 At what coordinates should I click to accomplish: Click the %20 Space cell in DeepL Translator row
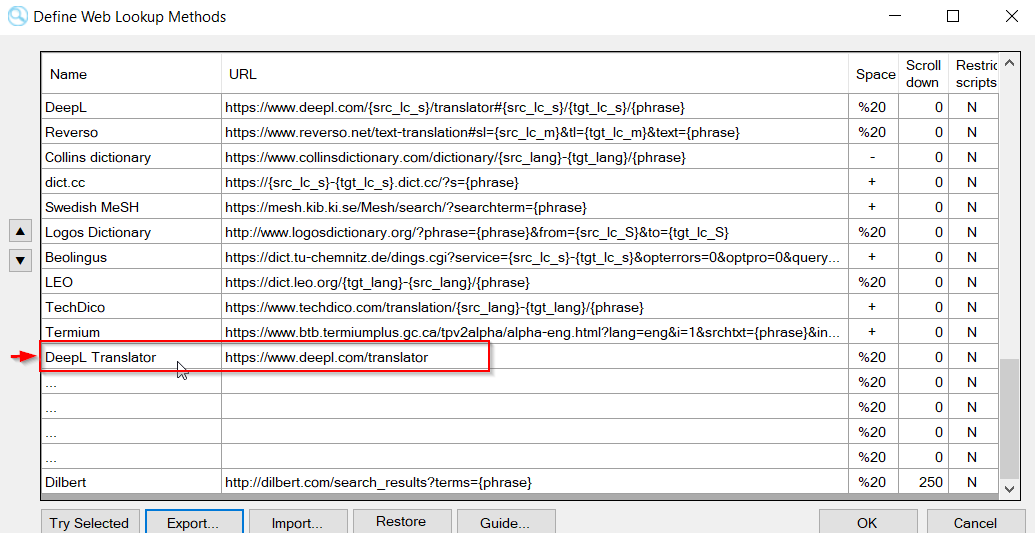874,357
